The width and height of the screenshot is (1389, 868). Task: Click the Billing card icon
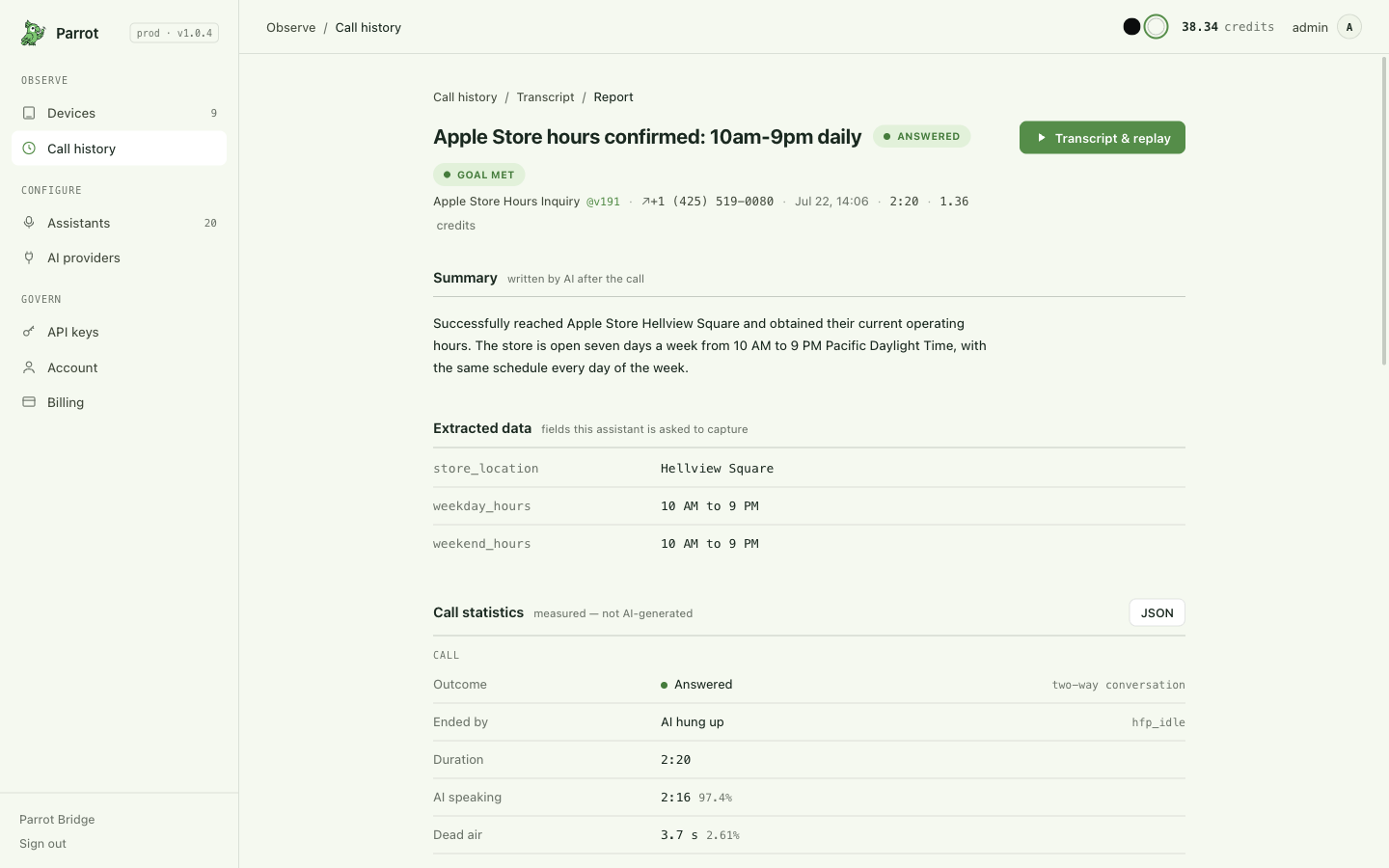(x=29, y=402)
